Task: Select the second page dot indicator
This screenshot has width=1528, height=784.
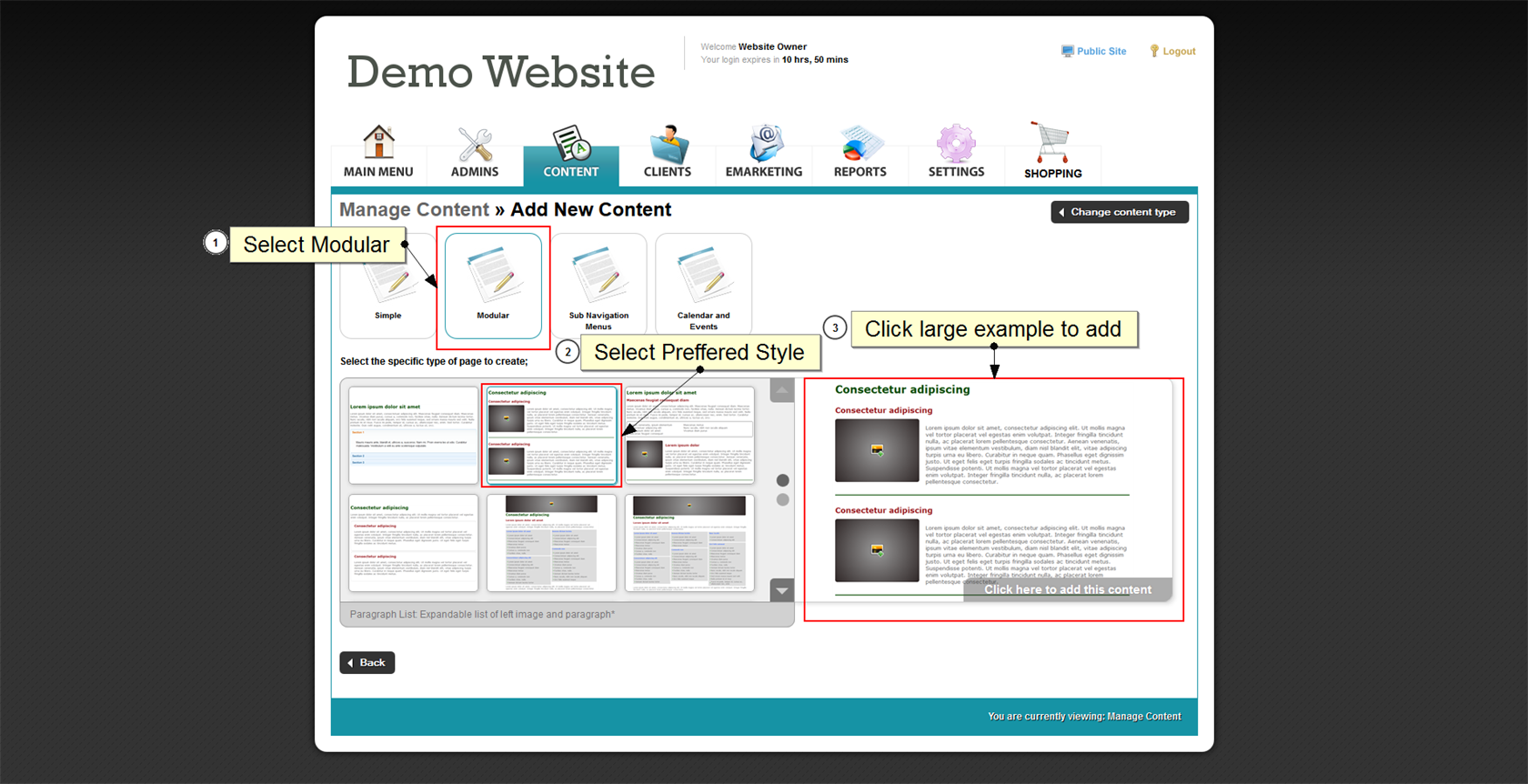Action: tap(782, 499)
